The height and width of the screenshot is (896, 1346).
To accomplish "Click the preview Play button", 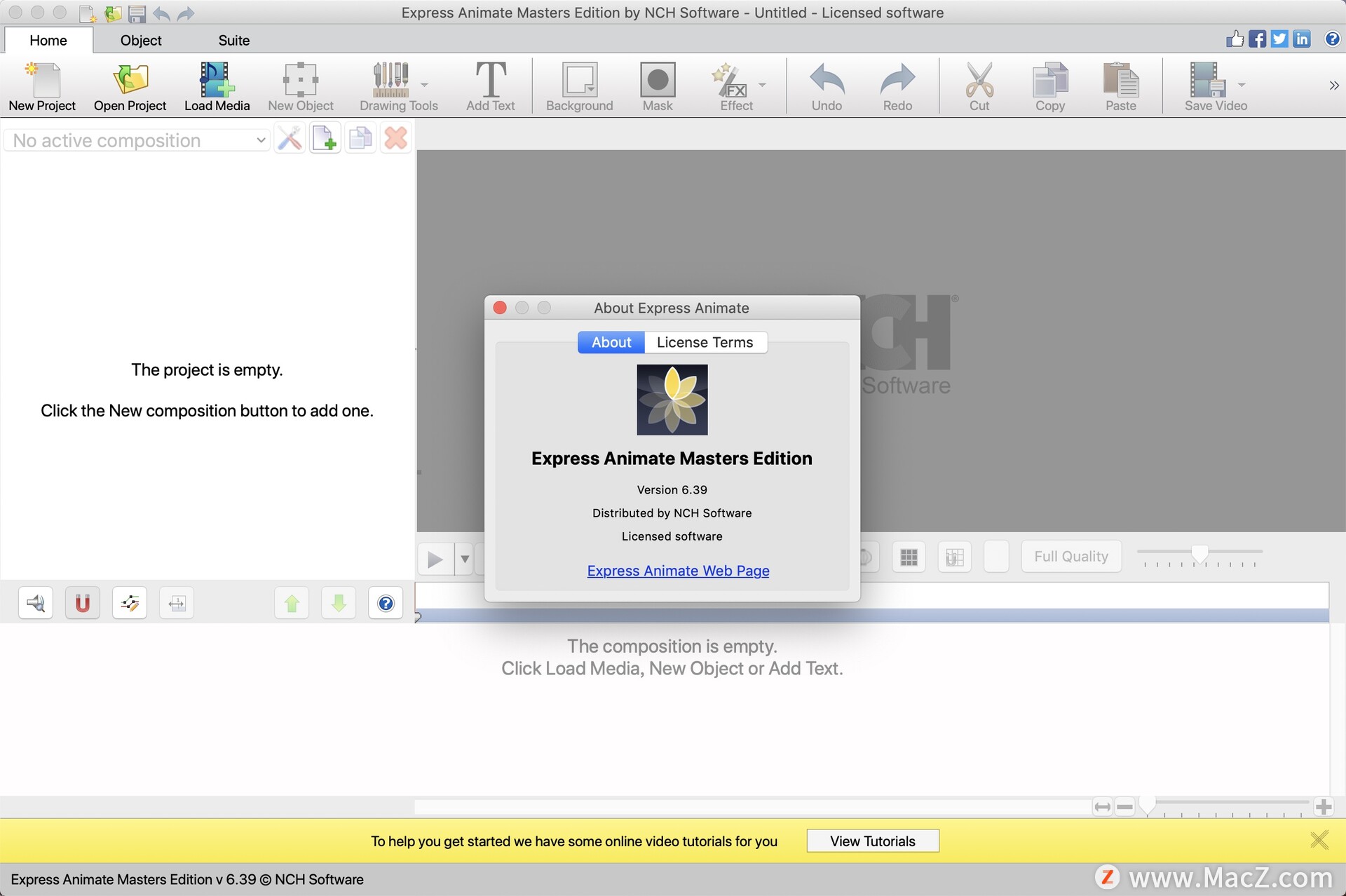I will [435, 559].
